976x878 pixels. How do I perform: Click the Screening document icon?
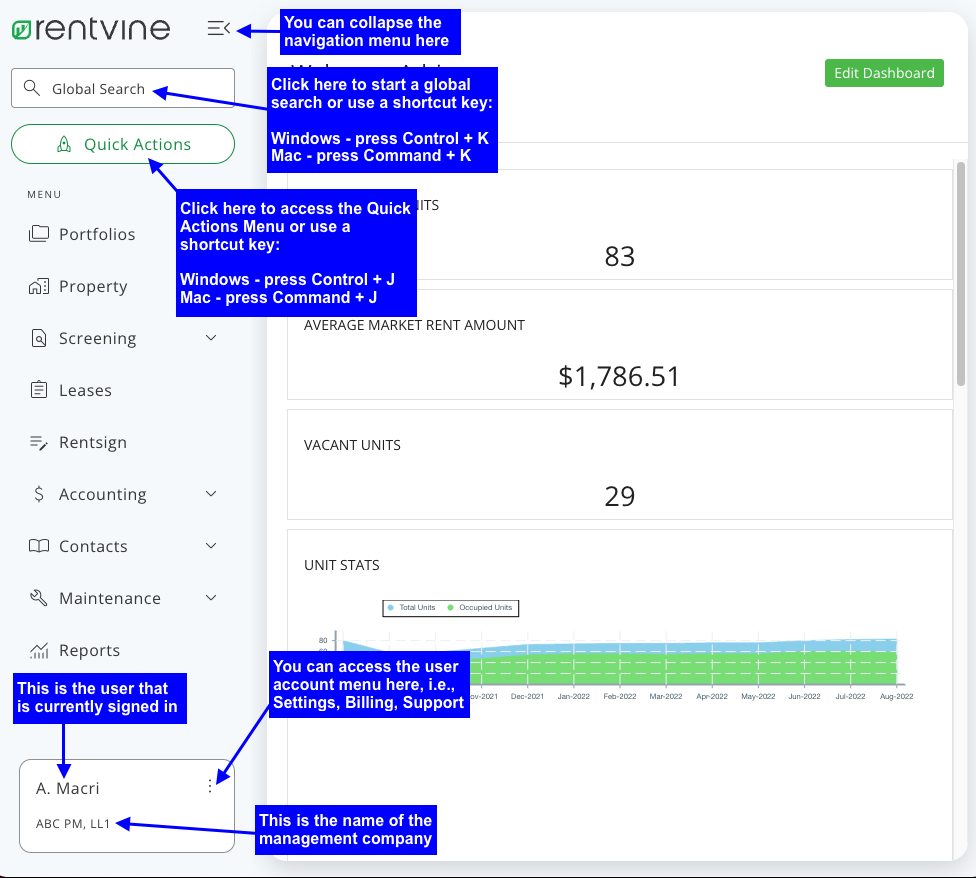[x=39, y=338]
